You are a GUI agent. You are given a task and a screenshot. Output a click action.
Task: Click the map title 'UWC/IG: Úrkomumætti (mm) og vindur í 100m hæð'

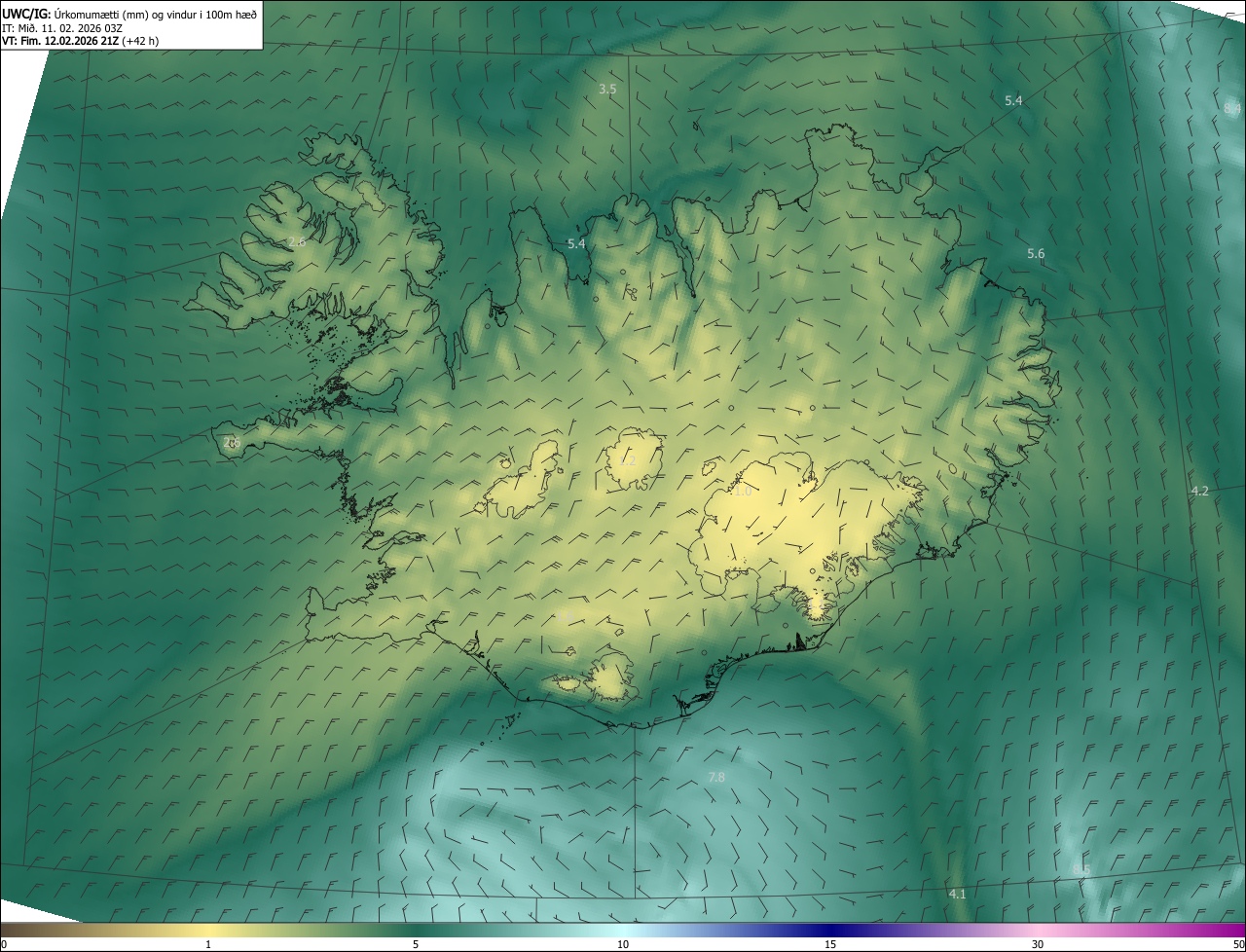click(x=129, y=14)
